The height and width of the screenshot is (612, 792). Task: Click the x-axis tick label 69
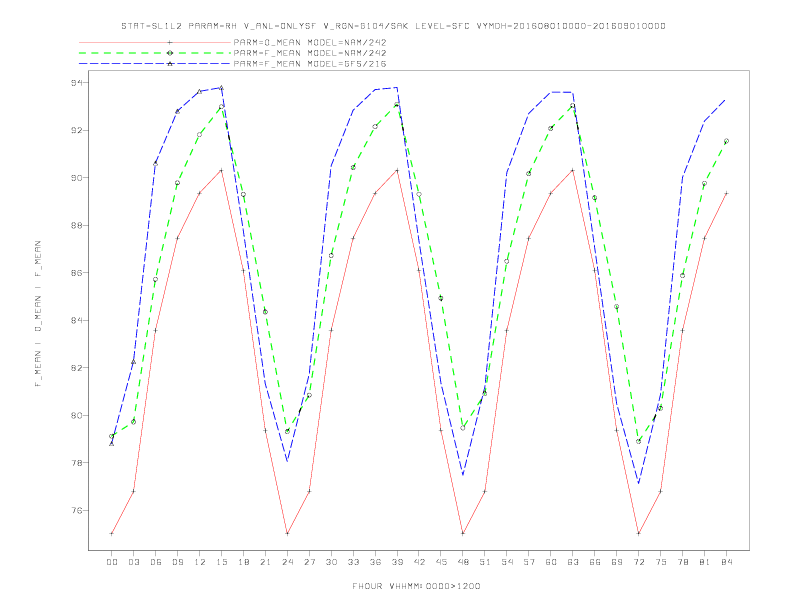click(617, 562)
